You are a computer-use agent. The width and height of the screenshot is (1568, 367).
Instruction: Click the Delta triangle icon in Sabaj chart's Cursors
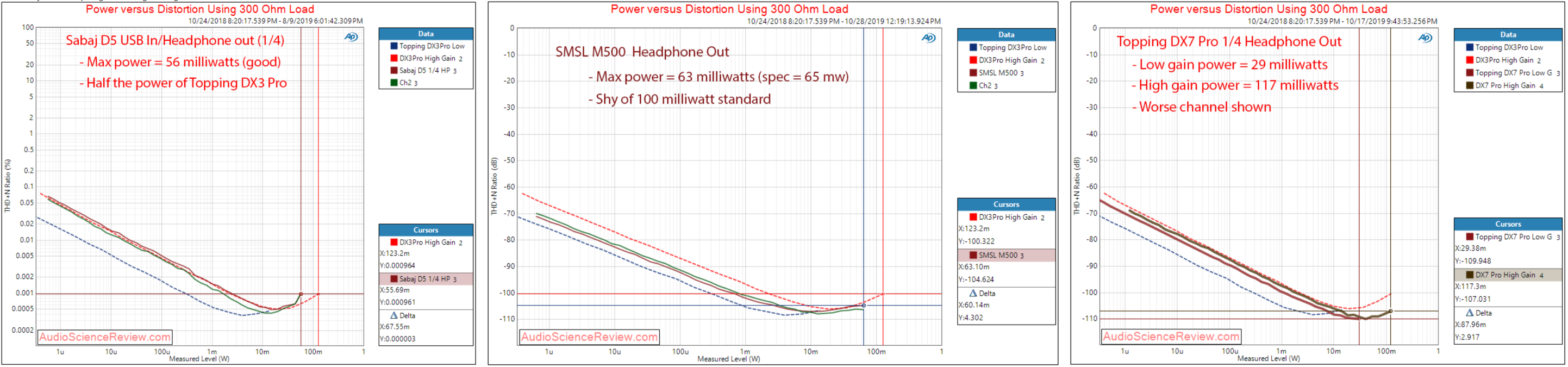coord(394,315)
